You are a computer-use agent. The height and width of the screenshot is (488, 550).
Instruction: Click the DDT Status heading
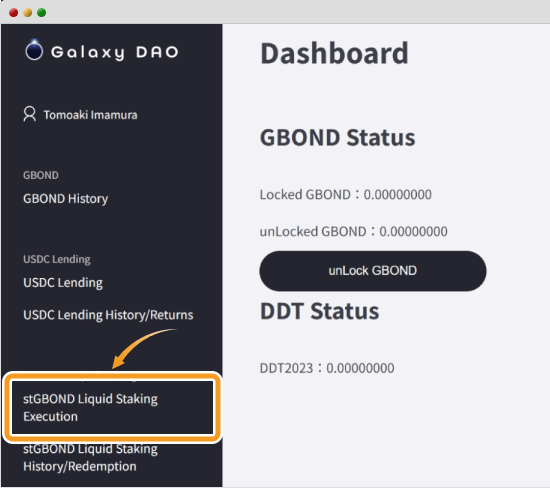pos(320,311)
